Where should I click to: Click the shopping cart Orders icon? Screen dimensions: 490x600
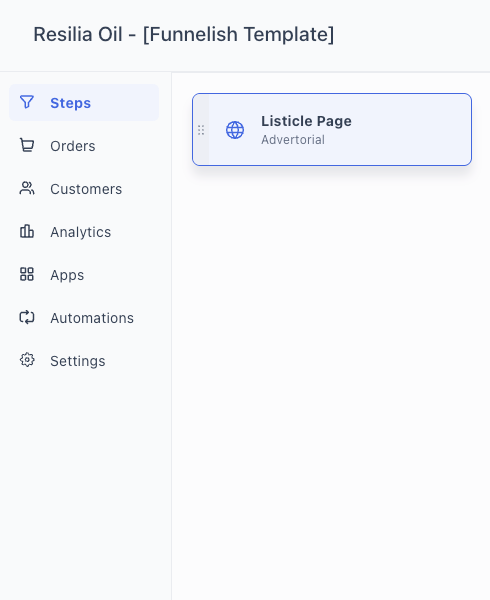(x=27, y=145)
